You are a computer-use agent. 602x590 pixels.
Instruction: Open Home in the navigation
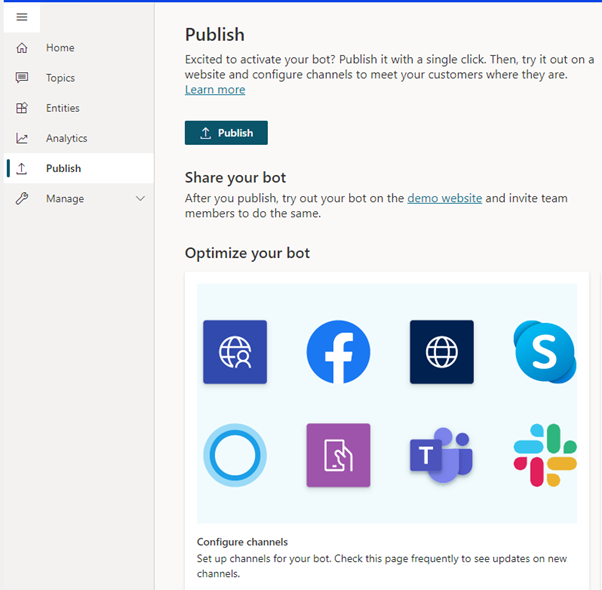pos(79,48)
